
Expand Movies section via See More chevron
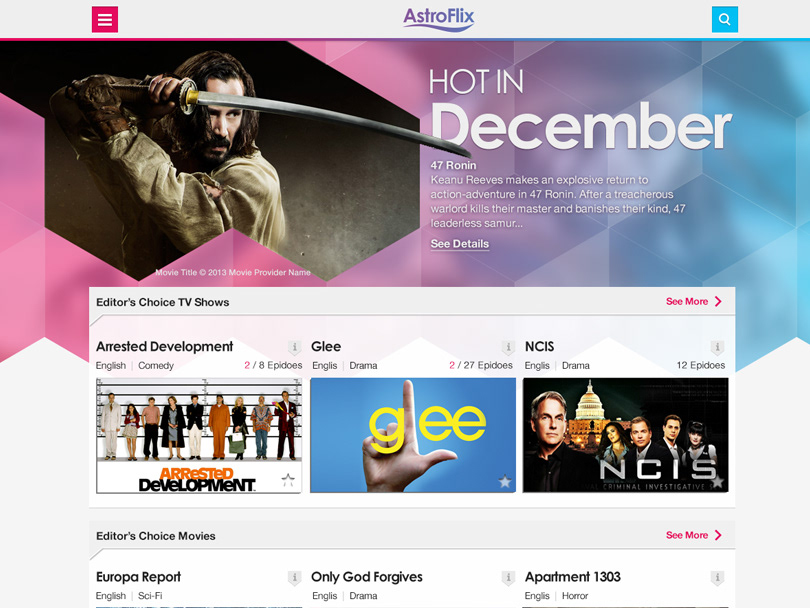pos(718,535)
